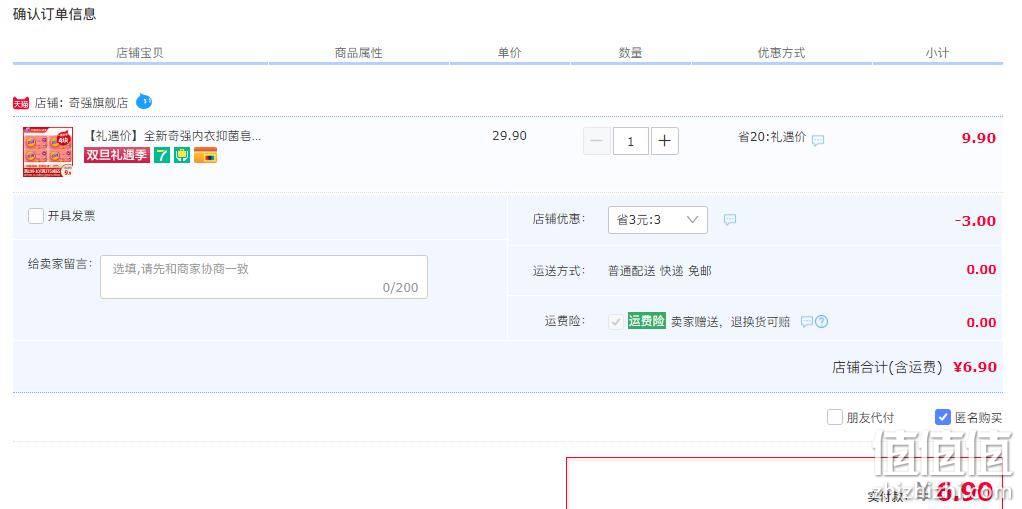Screen dimensions: 1022x509
Task: Click the shop discount amount -3.00
Action: (975, 220)
